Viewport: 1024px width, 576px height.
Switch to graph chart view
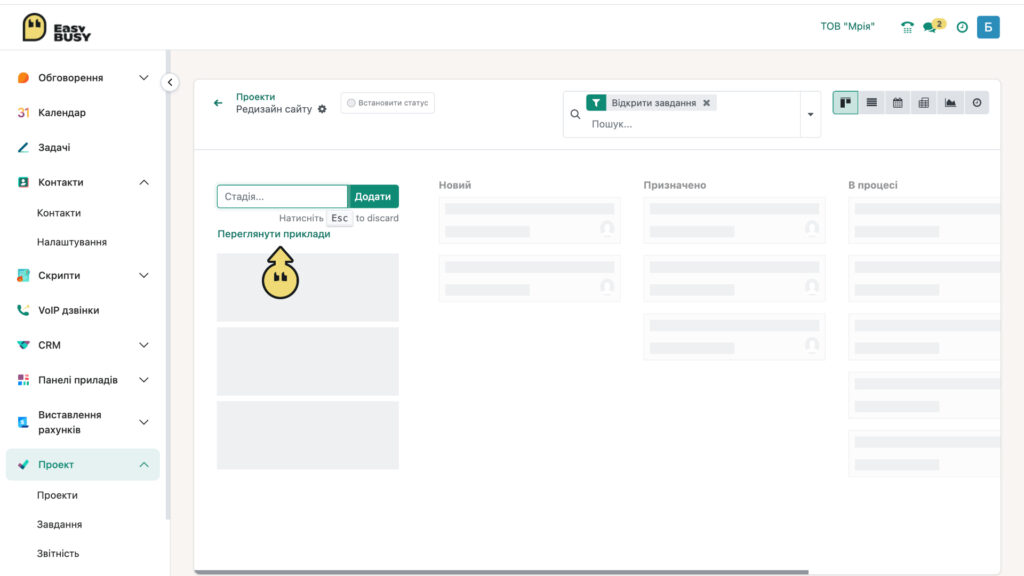950,103
